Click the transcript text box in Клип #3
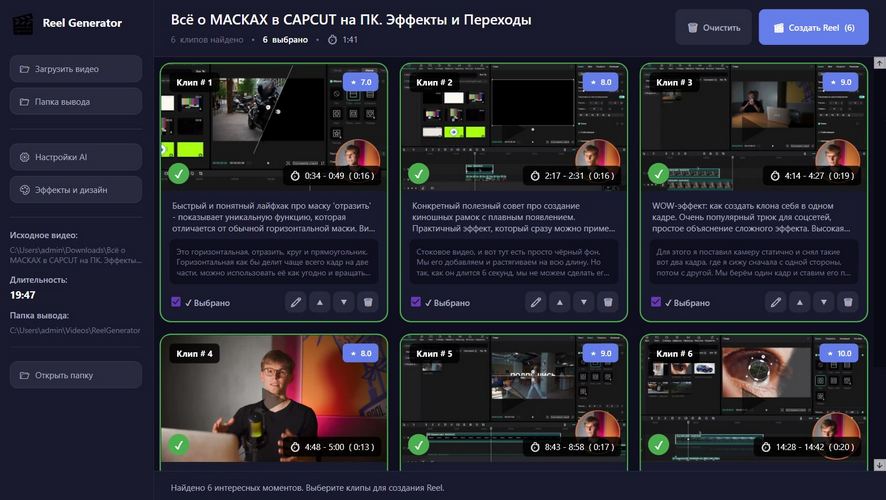 pyautogui.click(x=754, y=262)
